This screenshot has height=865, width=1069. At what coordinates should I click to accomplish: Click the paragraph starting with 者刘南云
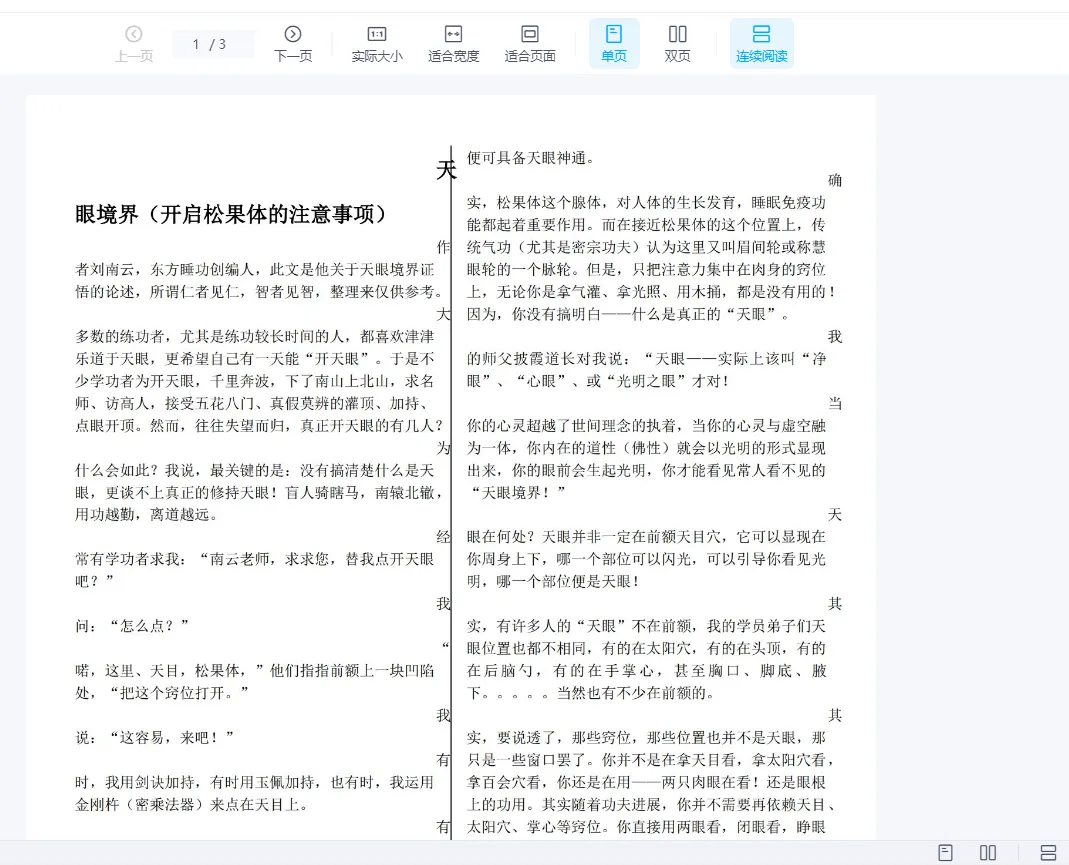256,280
